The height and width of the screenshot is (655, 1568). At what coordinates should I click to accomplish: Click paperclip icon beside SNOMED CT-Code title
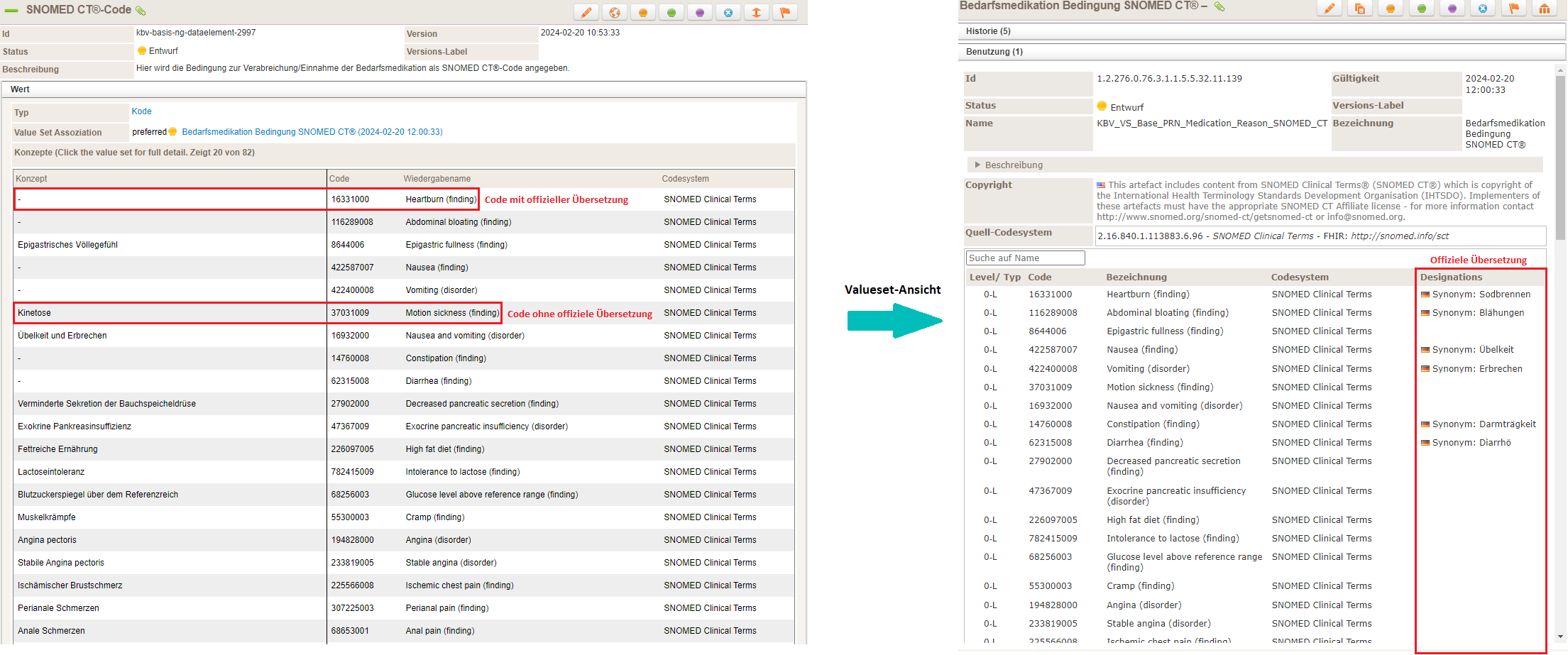(x=141, y=11)
